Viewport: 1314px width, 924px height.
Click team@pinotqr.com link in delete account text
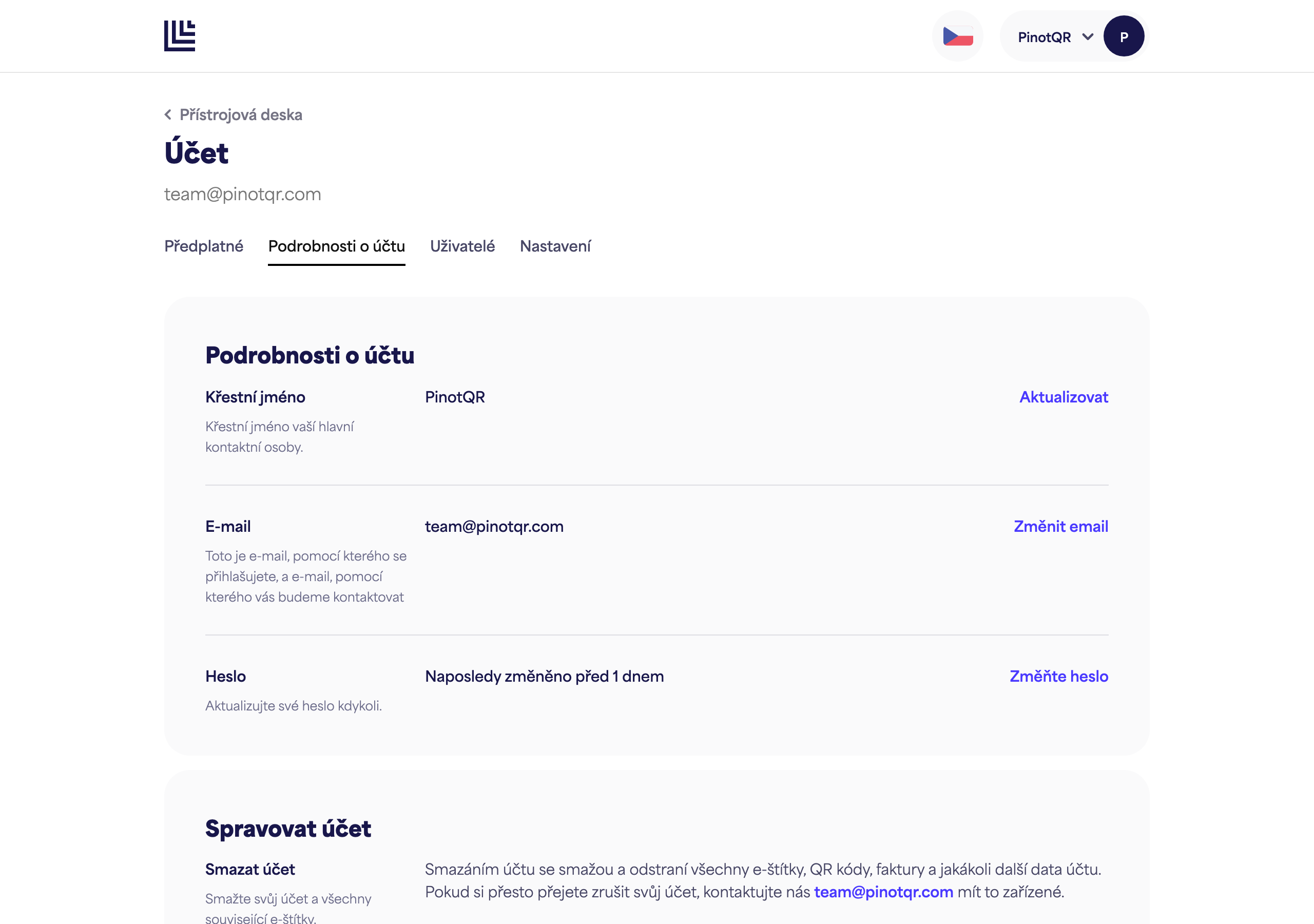click(x=884, y=892)
